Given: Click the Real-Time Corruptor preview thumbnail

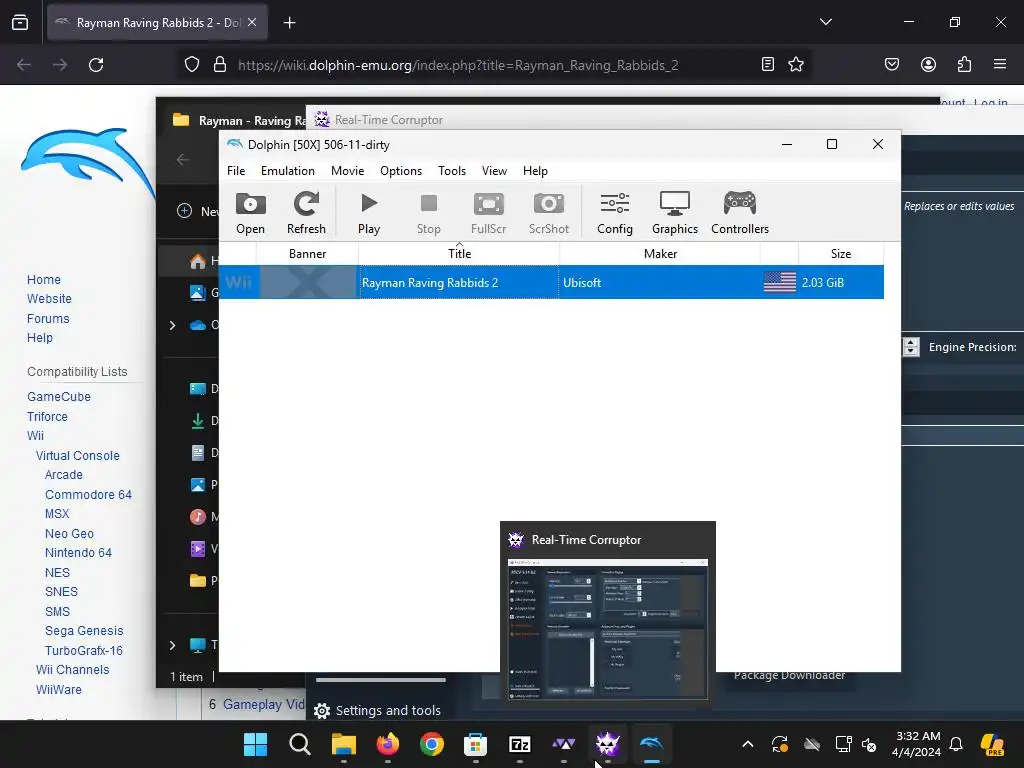Looking at the screenshot, I should 607,629.
